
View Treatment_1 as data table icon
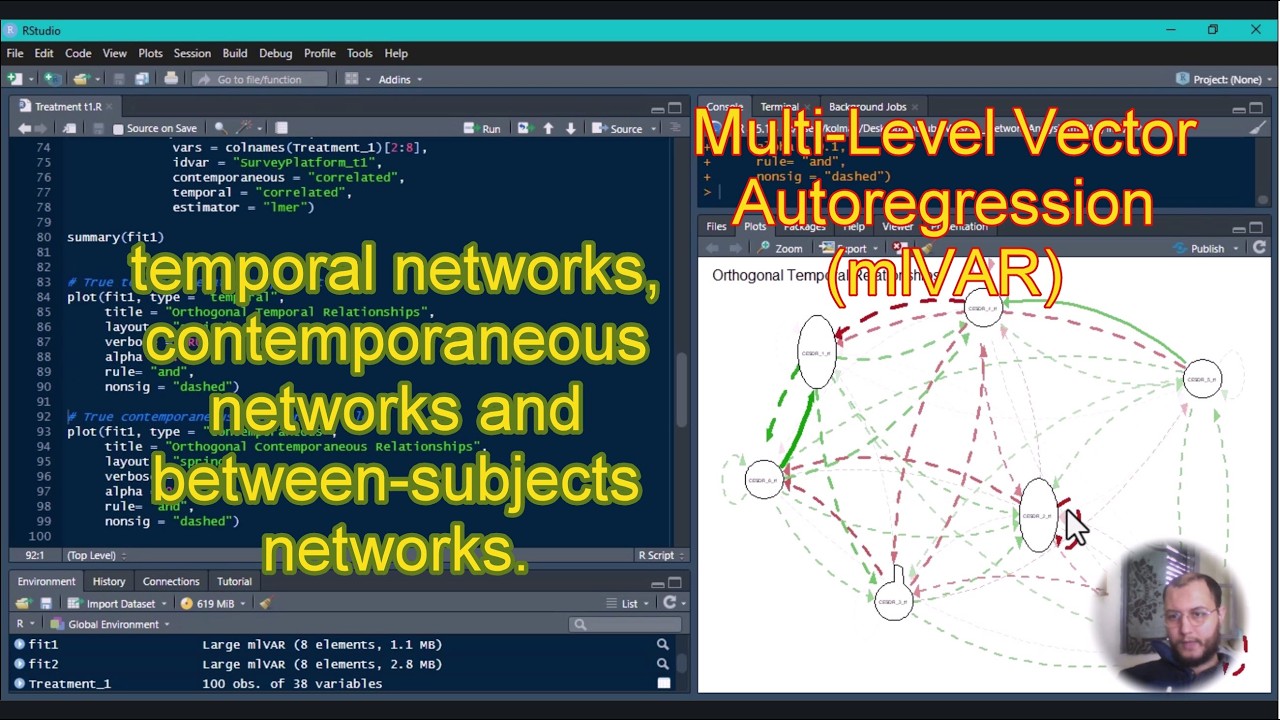(663, 684)
